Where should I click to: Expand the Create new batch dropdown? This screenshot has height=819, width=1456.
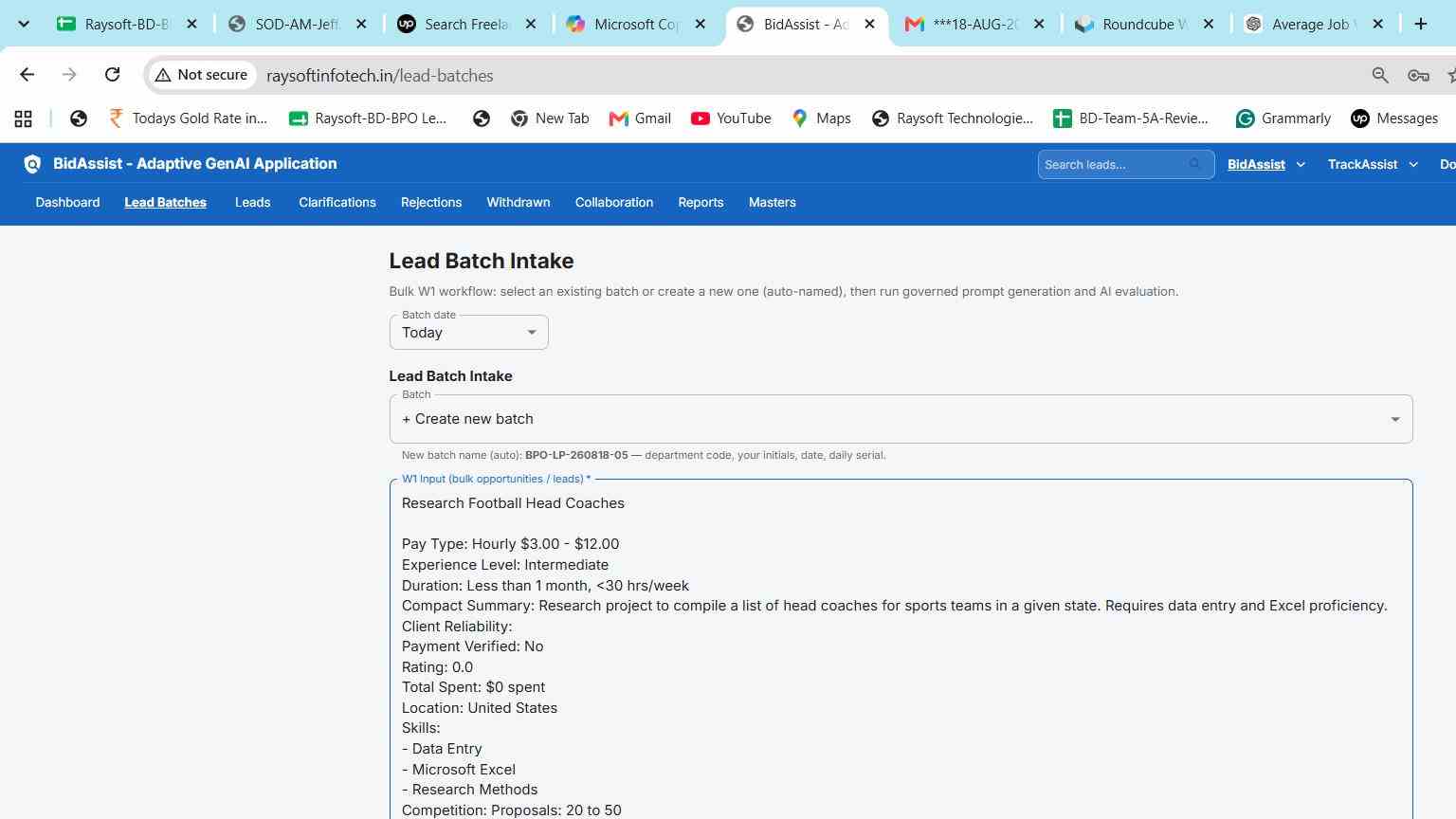901,419
